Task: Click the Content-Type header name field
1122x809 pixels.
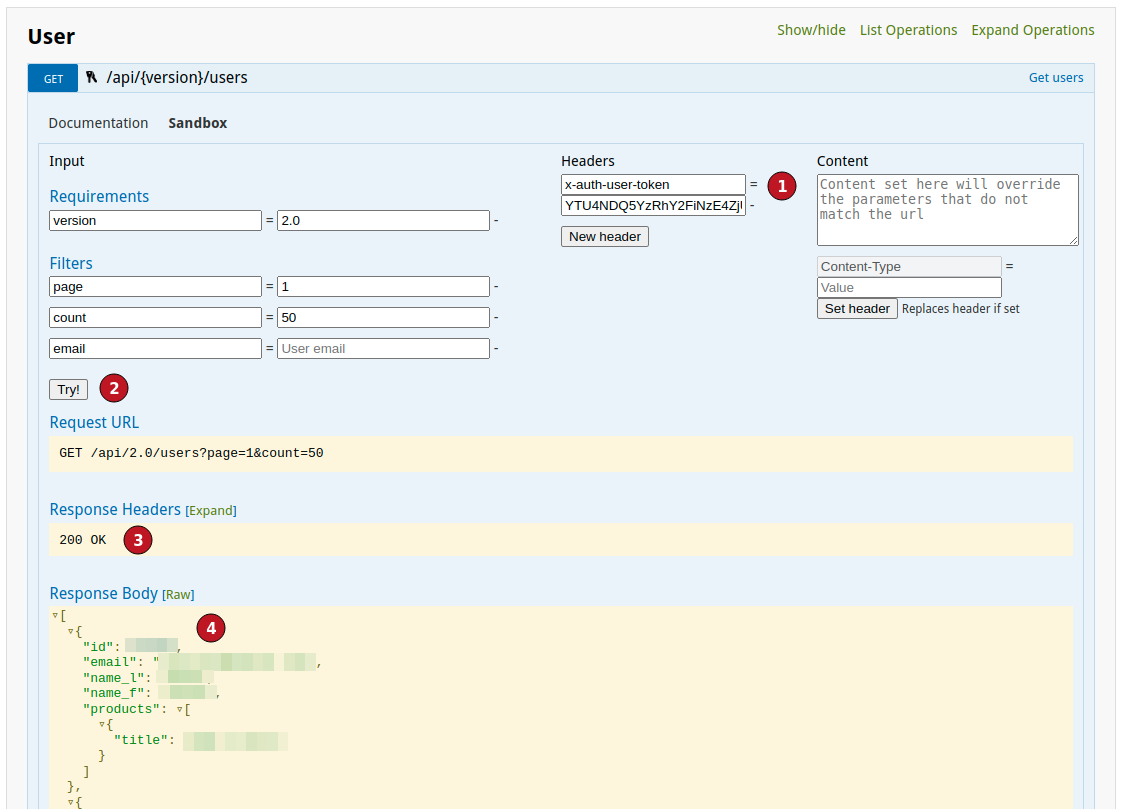Action: [909, 267]
